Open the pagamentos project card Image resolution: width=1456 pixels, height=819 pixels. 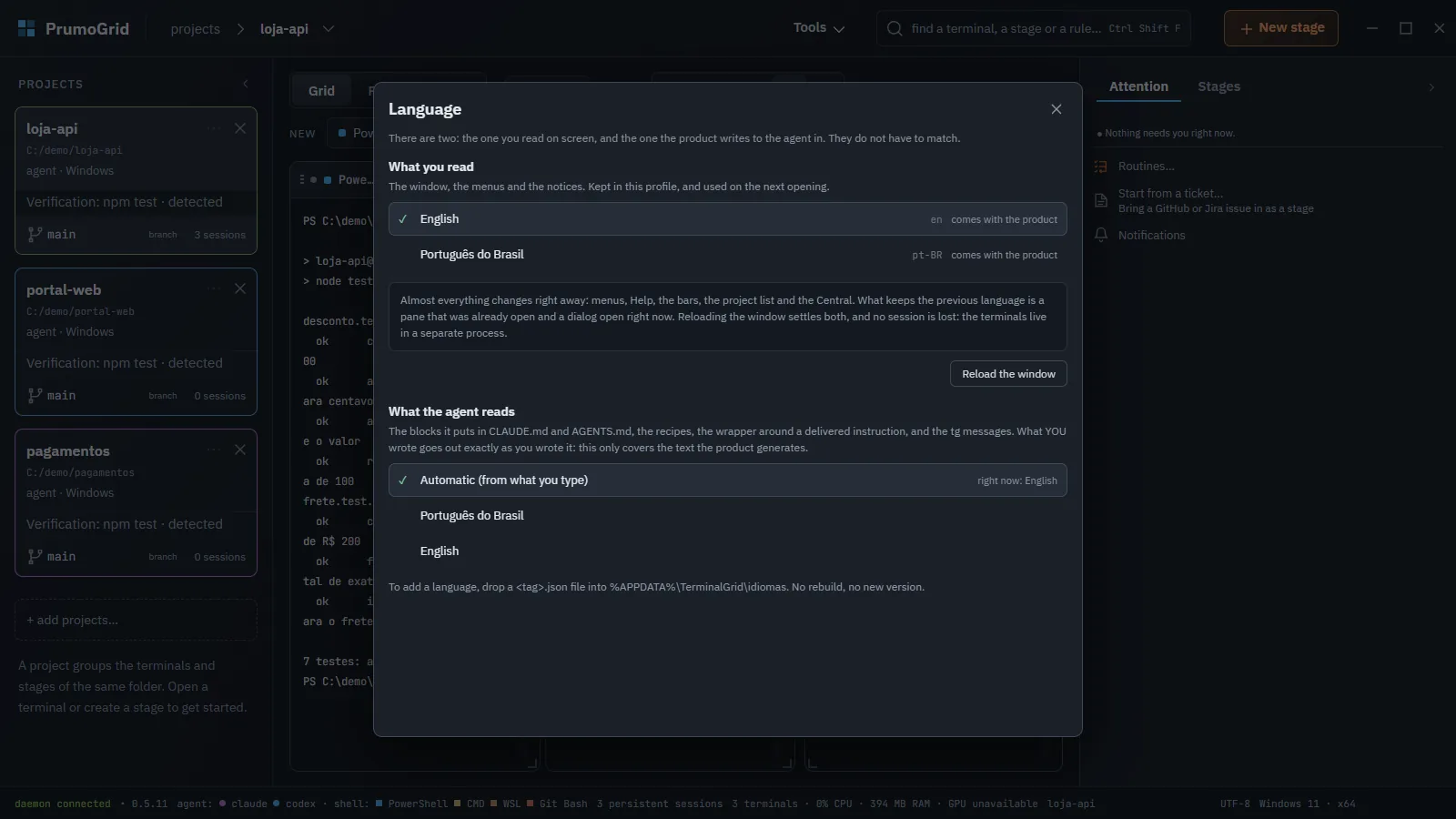click(136, 503)
